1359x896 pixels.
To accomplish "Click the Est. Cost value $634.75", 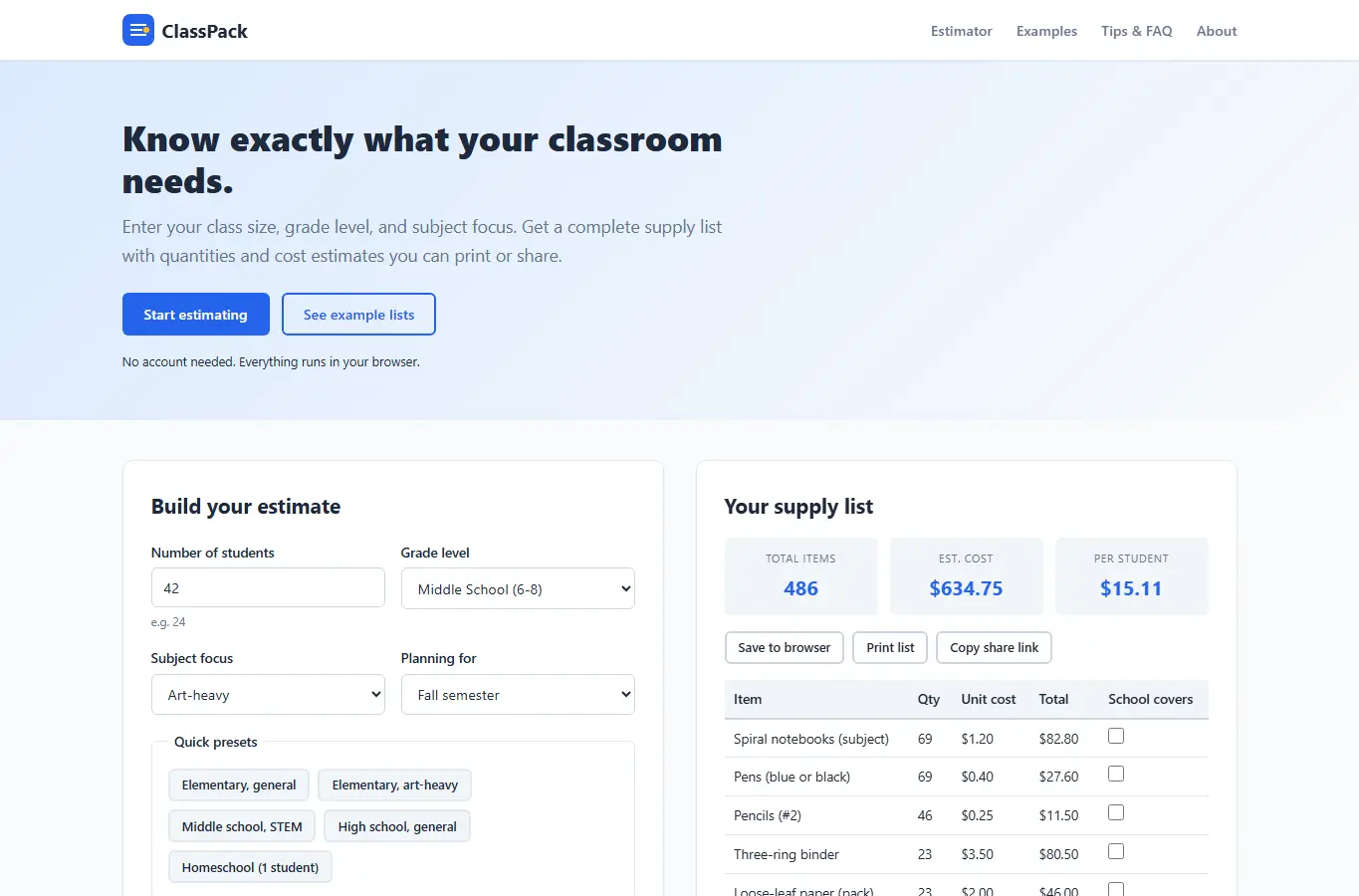I will pyautogui.click(x=966, y=588).
